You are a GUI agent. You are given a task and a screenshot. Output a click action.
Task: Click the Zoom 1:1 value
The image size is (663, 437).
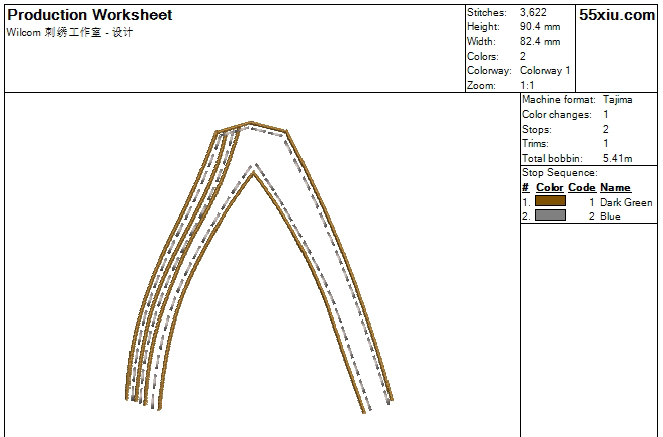[x=527, y=86]
